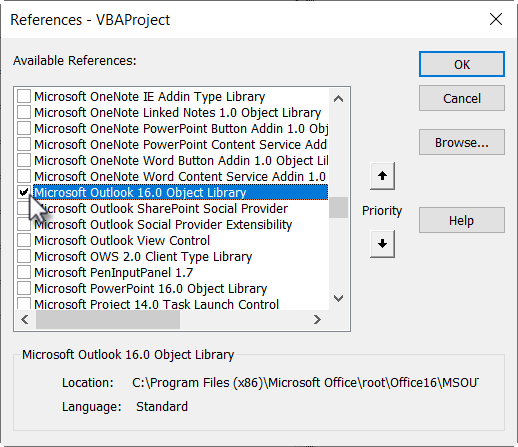Screen dimensions: 518x447
Task: Enable Microsoft OneNote PowerPoint Content Service checkbox
Action: [24, 144]
